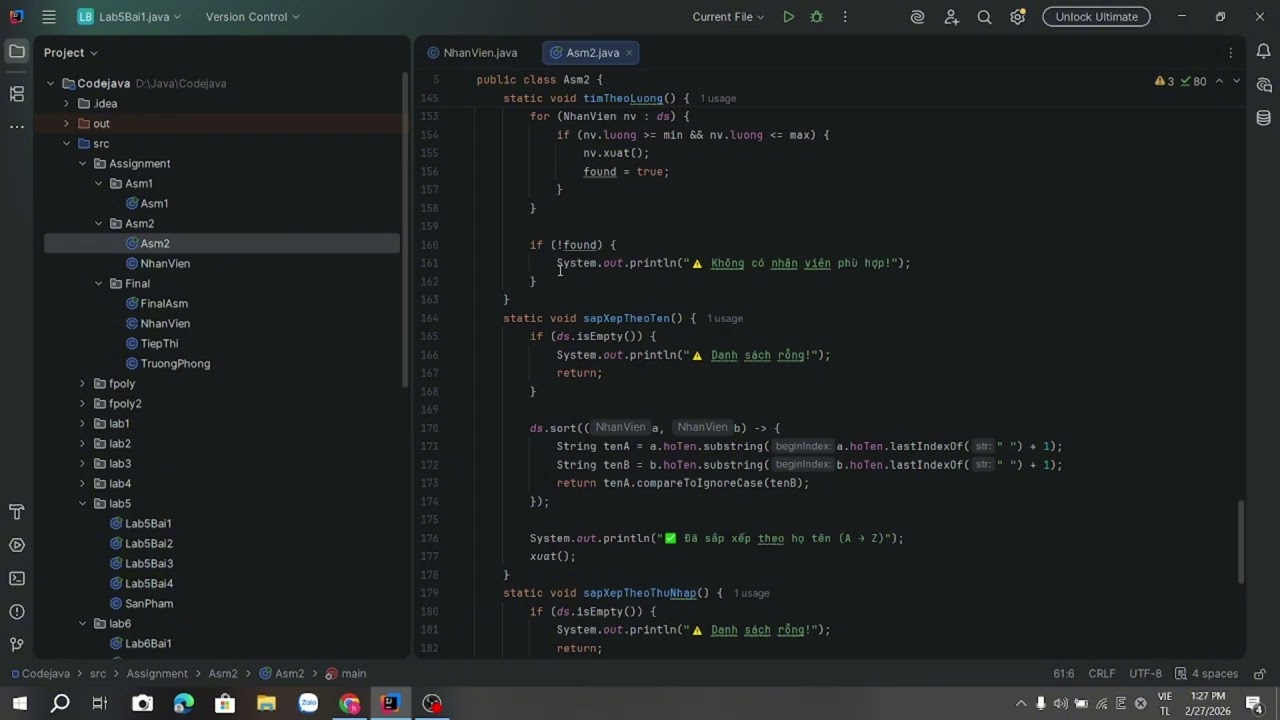Collapse the Assignment package
Screen dimensions: 1280x720
pos(83,164)
